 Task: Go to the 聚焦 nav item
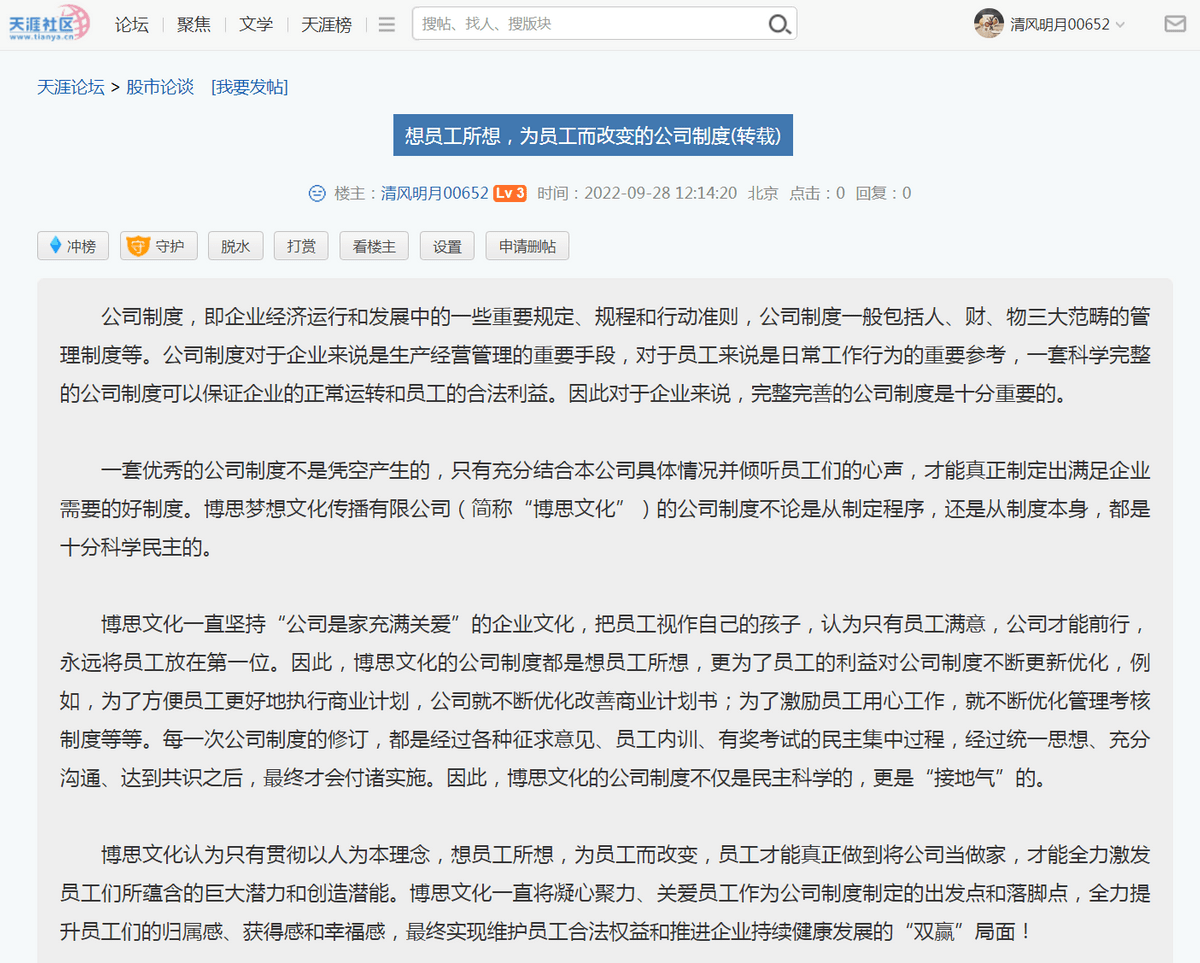(x=194, y=24)
